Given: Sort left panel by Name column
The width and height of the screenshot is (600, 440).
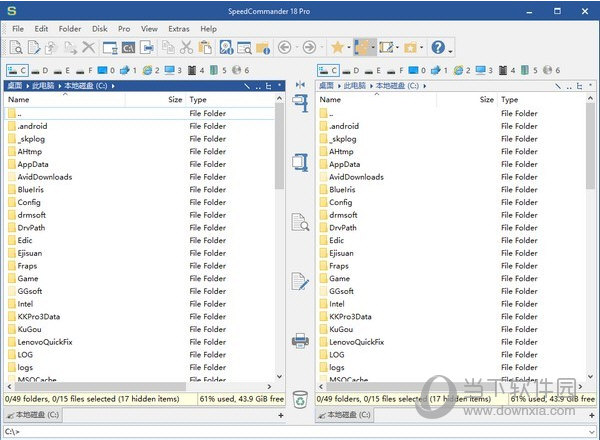Looking at the screenshot, I should point(65,99).
